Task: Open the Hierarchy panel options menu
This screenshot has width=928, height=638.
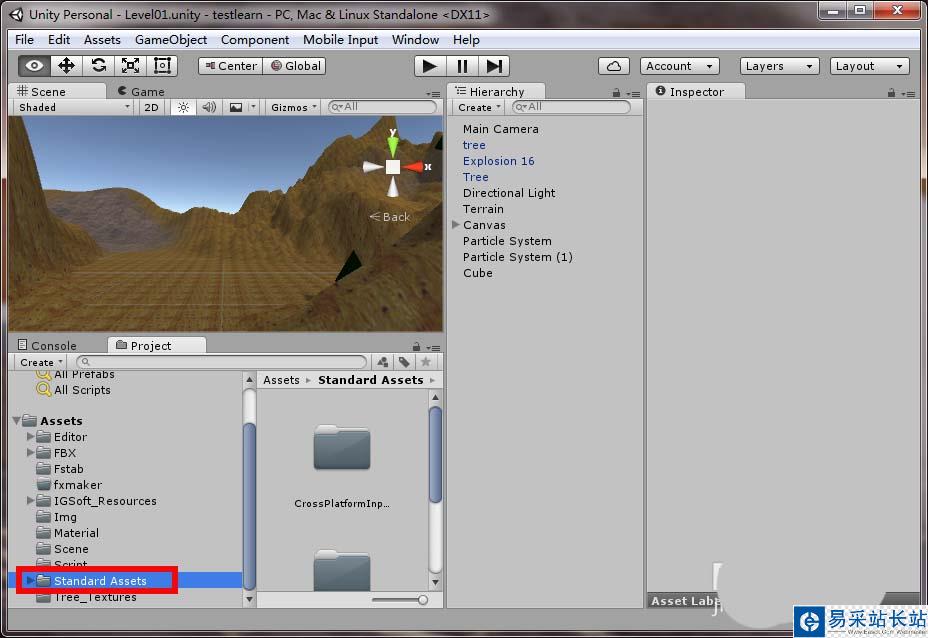Action: coord(634,94)
